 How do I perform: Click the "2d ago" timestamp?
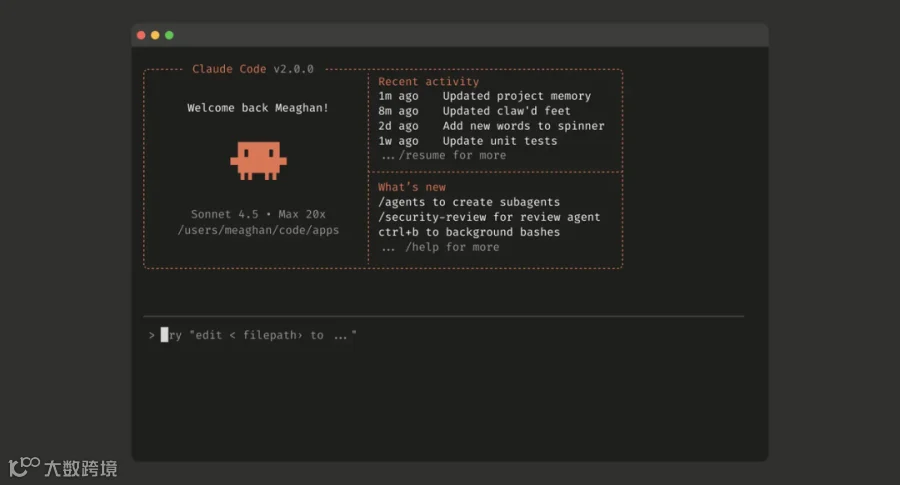[x=398, y=126]
